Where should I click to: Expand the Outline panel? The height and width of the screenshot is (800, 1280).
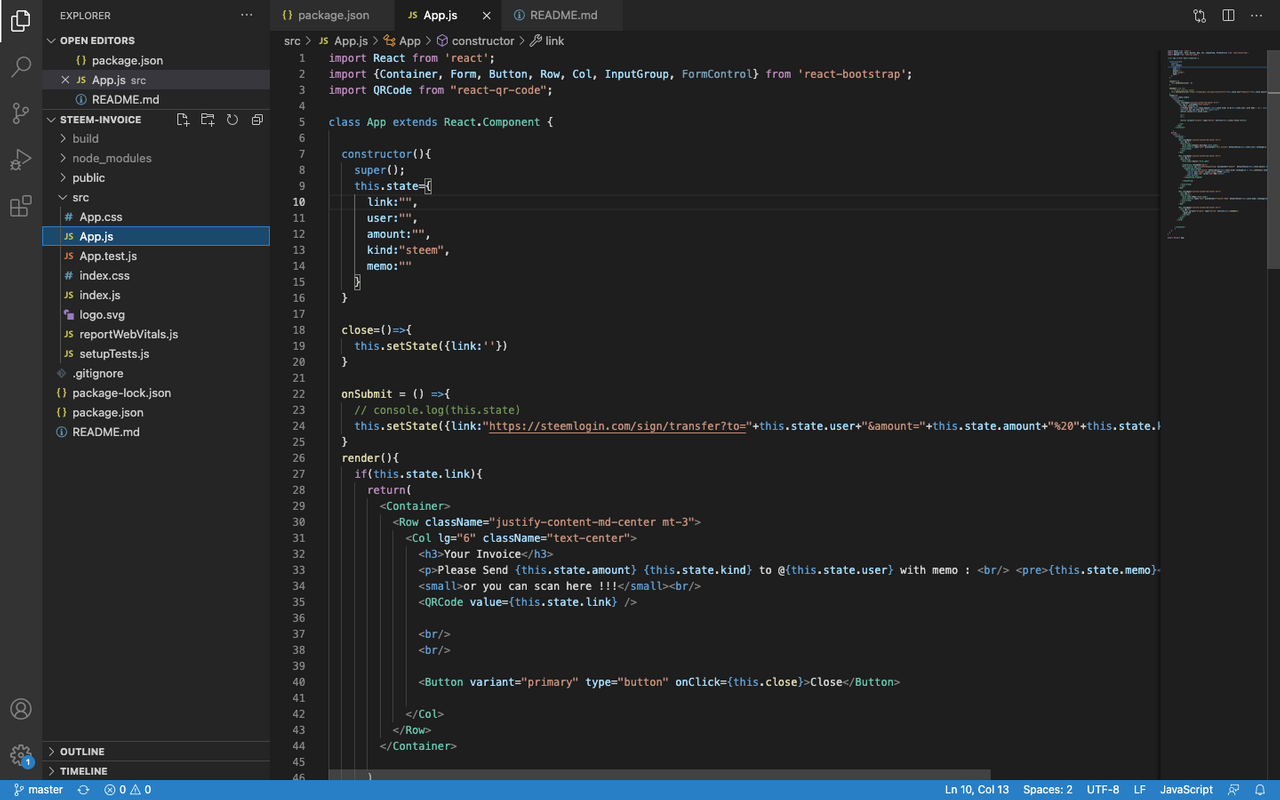(x=156, y=752)
